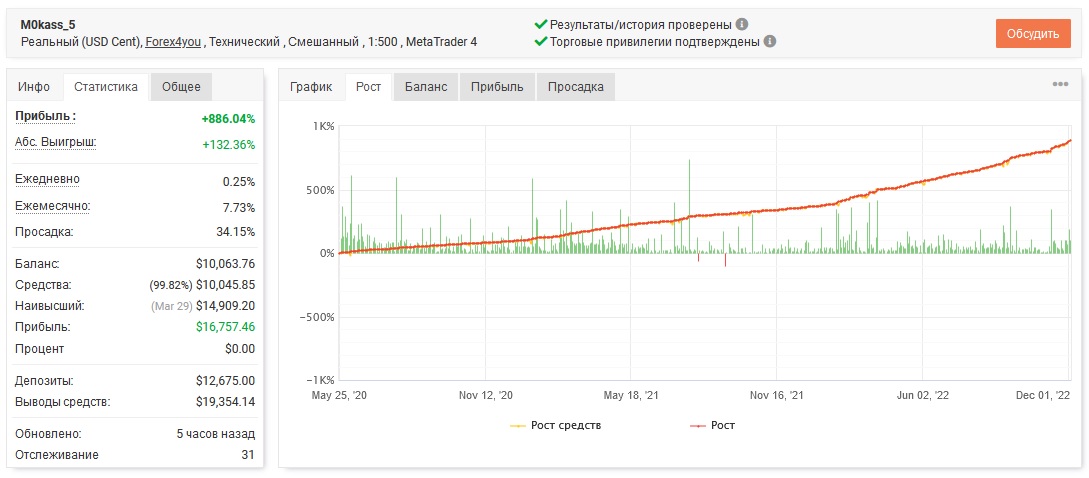1089x478 pixels.
Task: Open the Баланс chart tab
Action: (x=426, y=87)
